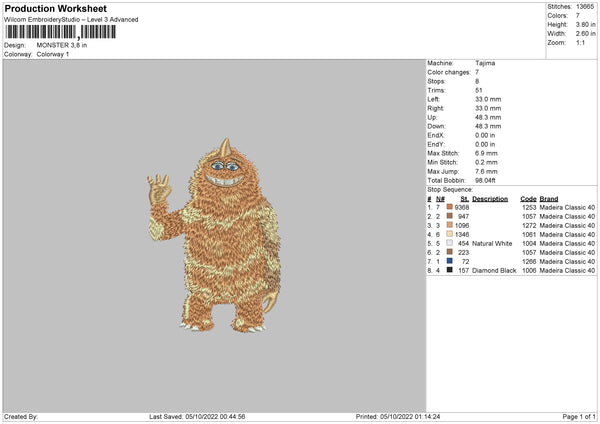Click the 'Colorway 1' value
Screen dimensions: 600x424
53,54
